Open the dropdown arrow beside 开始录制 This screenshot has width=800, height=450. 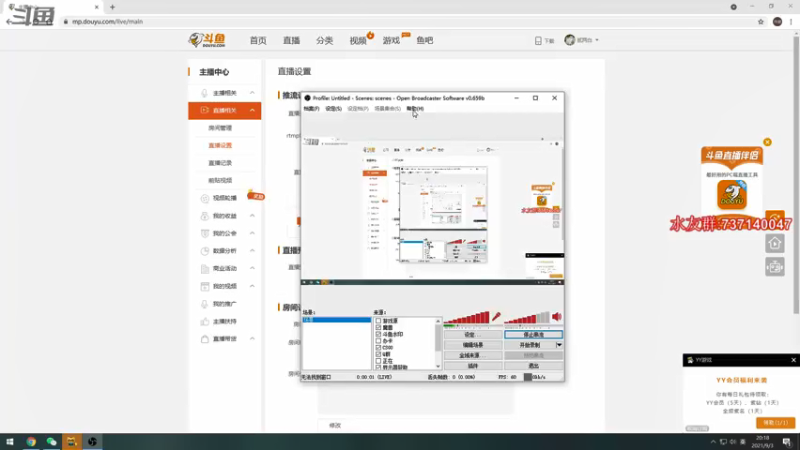559,345
